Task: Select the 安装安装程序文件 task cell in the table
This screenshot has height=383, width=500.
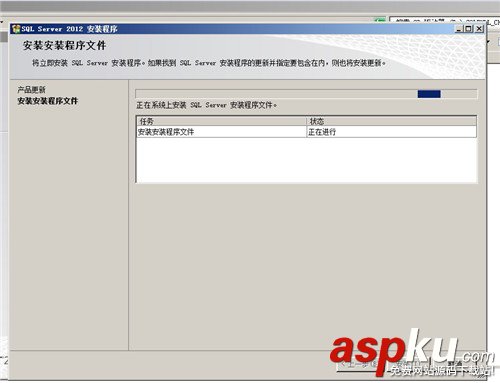Action: pos(221,132)
